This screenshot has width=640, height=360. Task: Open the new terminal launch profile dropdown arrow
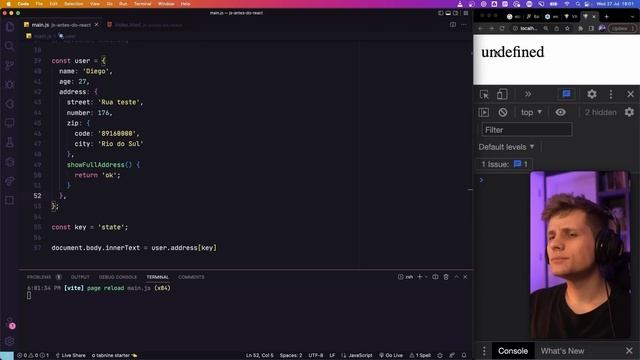426,277
